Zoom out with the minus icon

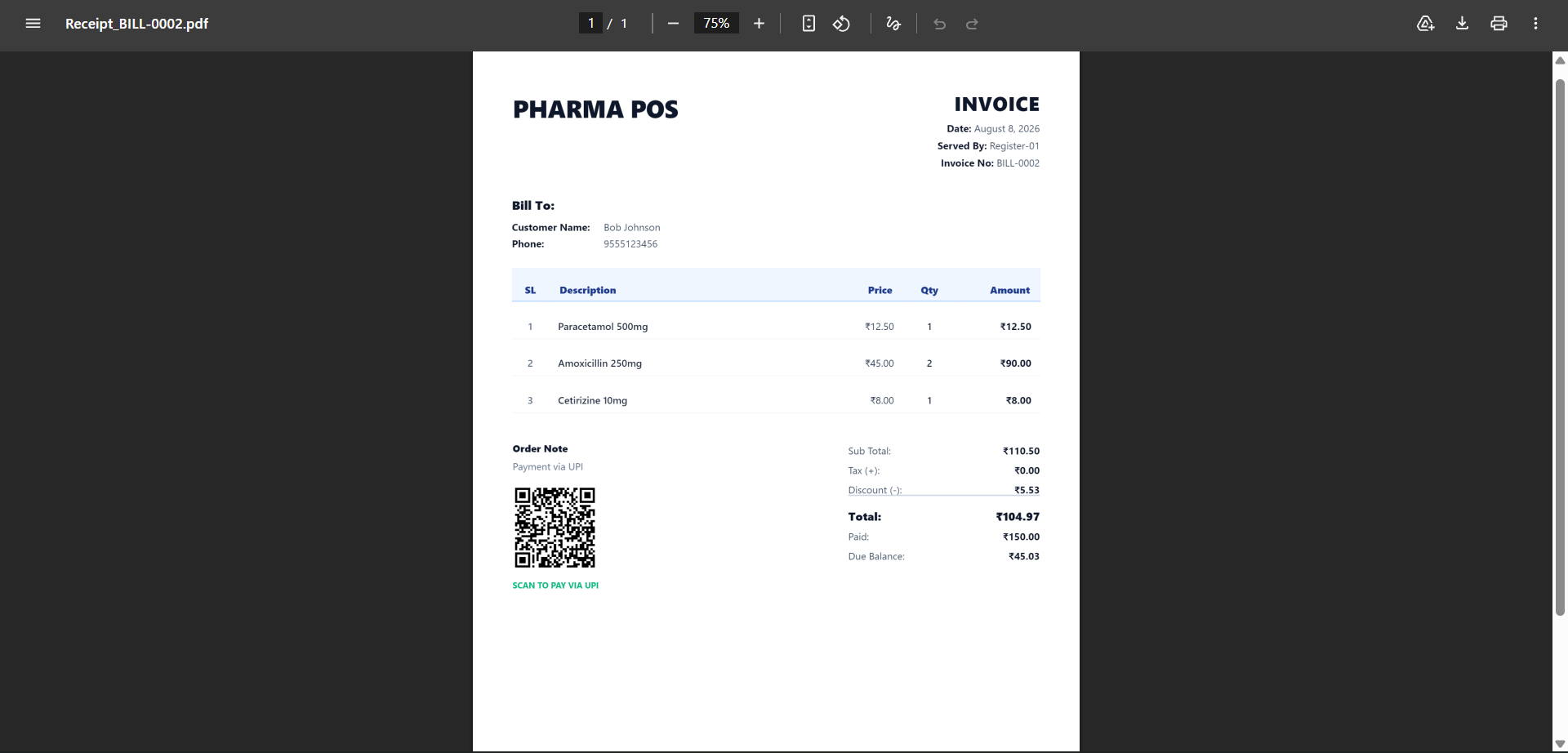coord(673,24)
